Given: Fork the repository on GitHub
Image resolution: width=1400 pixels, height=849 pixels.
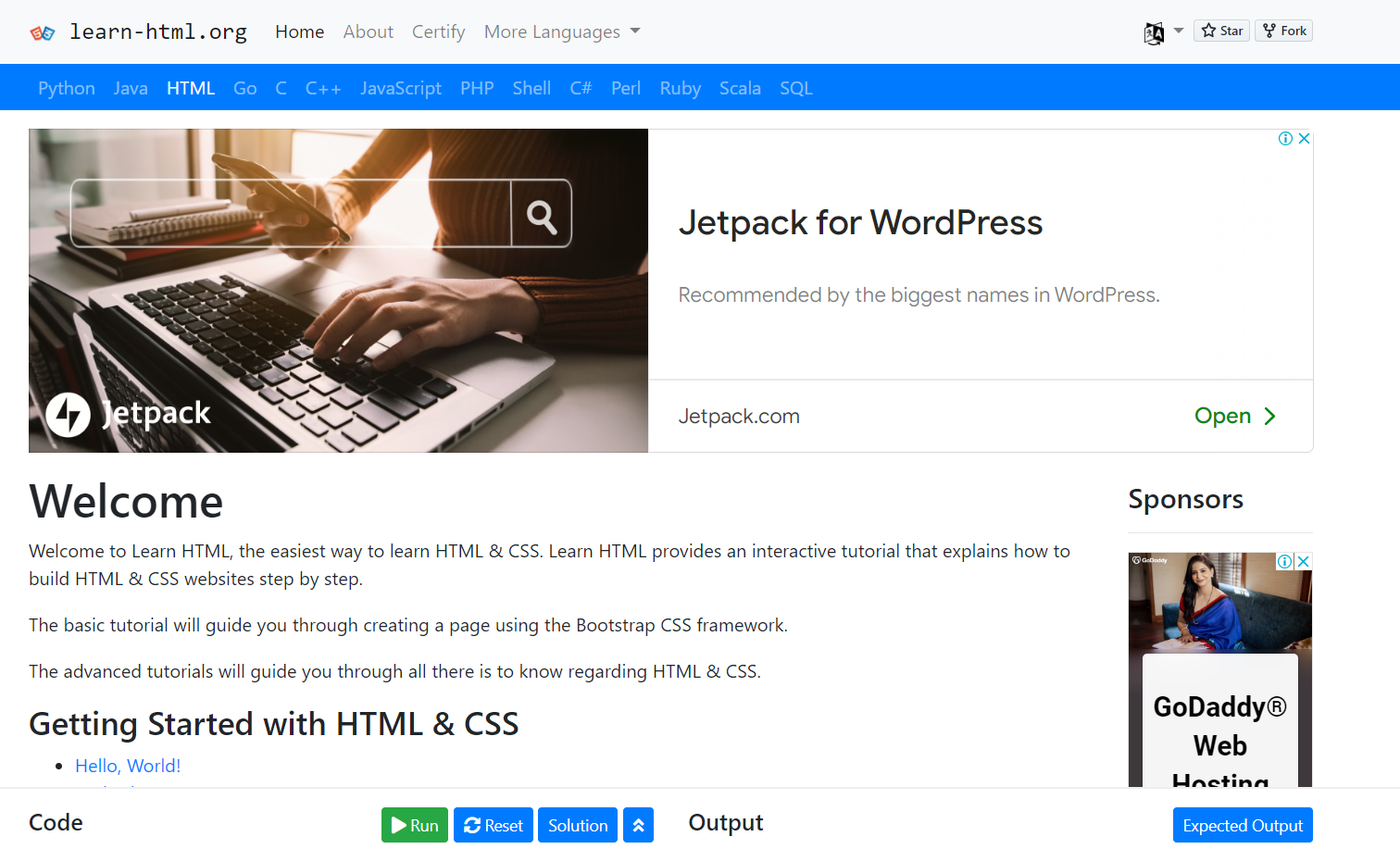Looking at the screenshot, I should pyautogui.click(x=1284, y=31).
